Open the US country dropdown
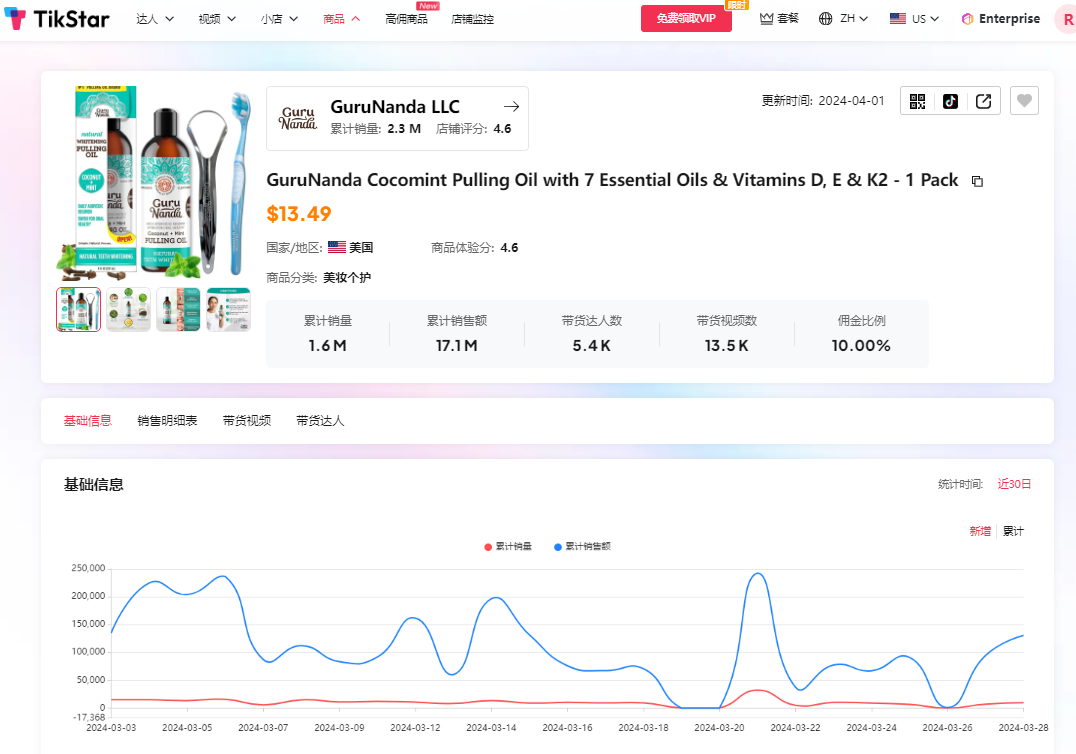Image resolution: width=1076 pixels, height=754 pixels. 926,19
